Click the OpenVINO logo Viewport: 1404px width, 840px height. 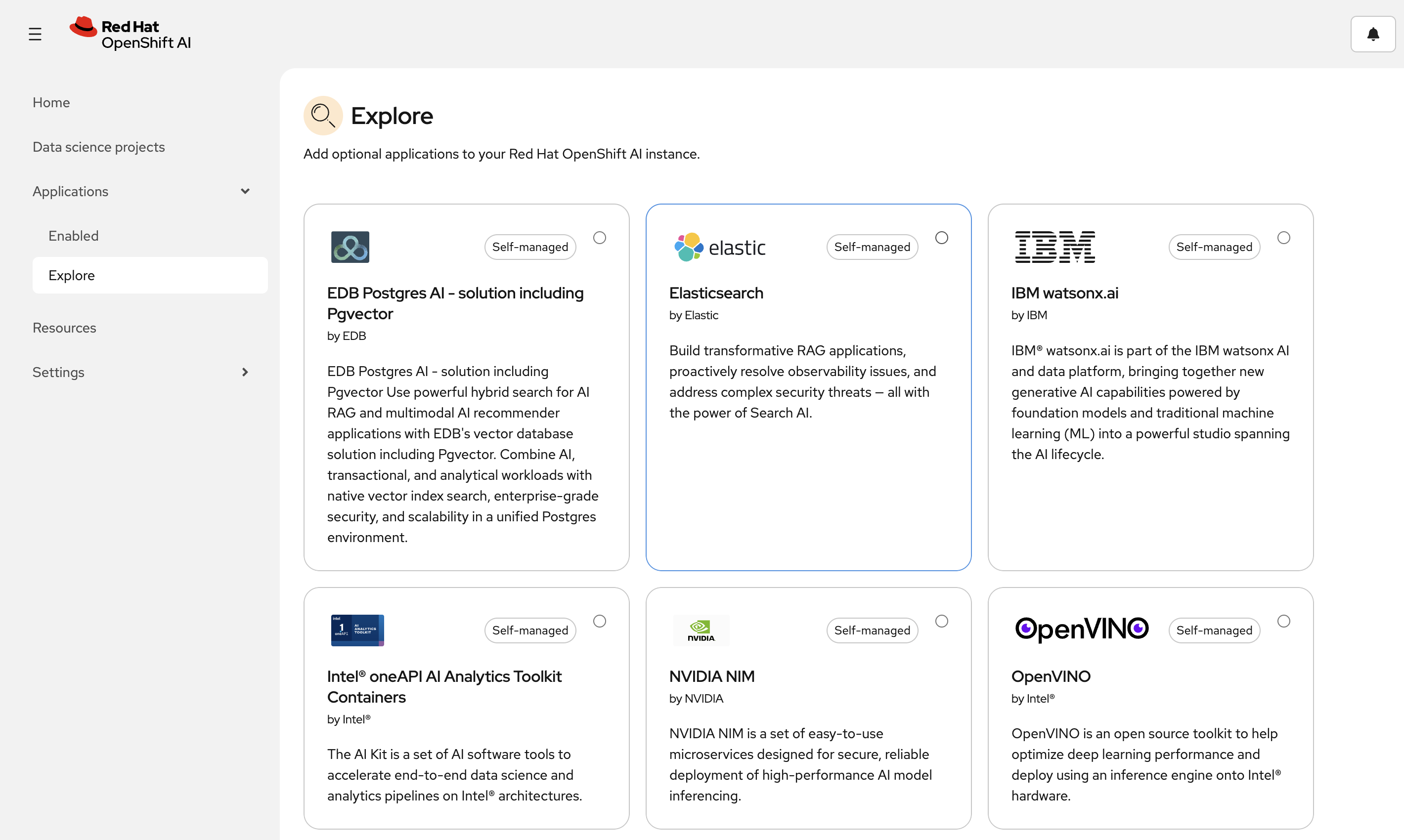tap(1081, 629)
